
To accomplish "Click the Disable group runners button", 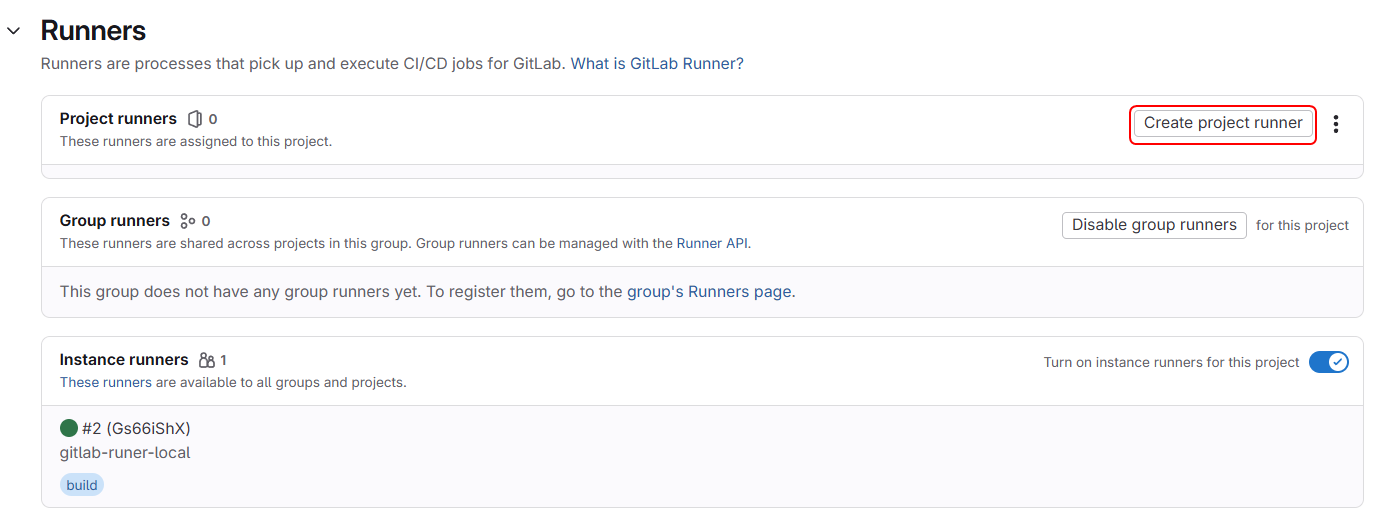I will [x=1153, y=225].
